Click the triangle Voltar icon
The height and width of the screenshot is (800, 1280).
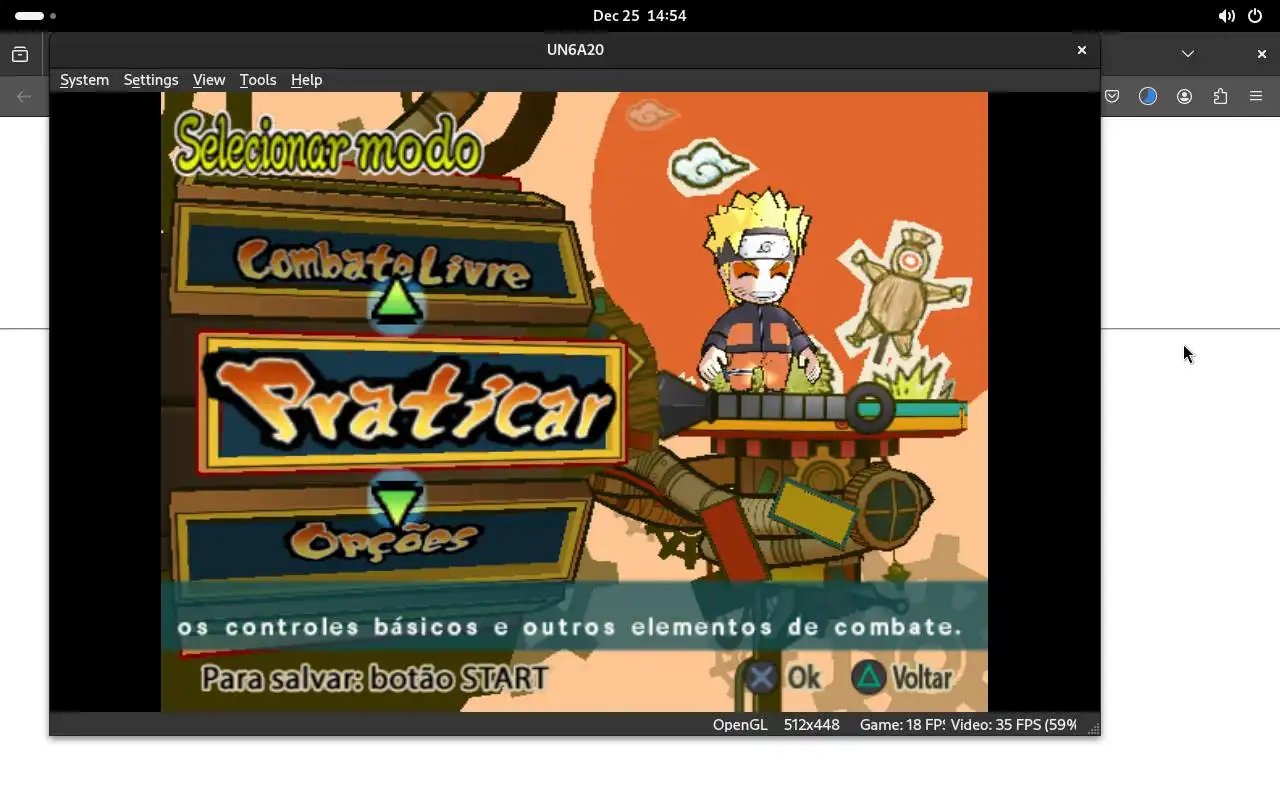tap(869, 677)
